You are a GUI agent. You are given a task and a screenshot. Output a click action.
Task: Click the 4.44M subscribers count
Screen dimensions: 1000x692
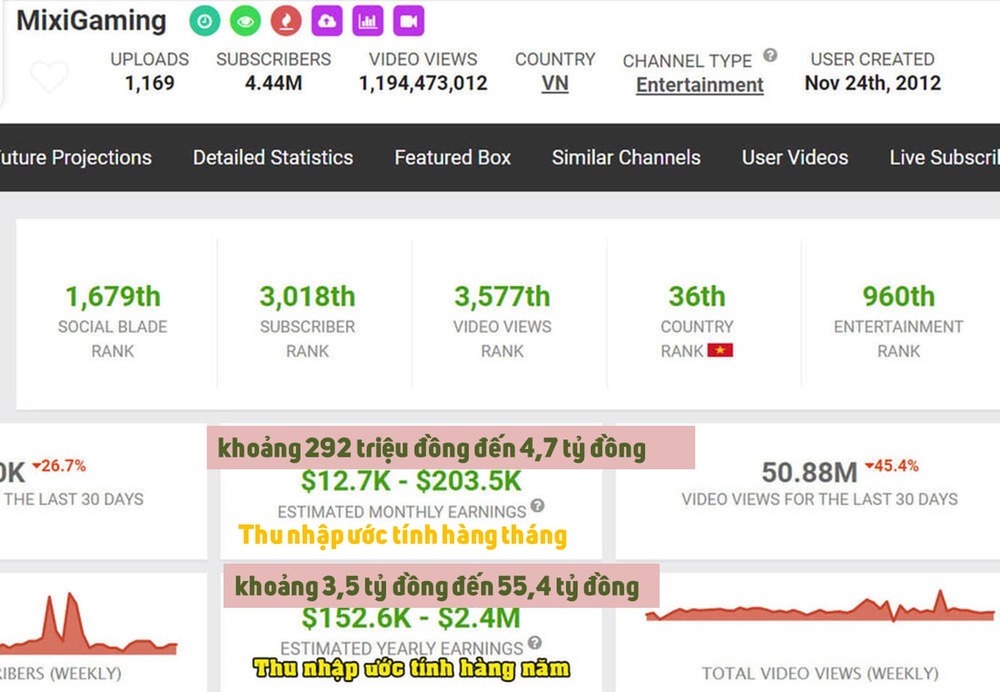pos(274,83)
